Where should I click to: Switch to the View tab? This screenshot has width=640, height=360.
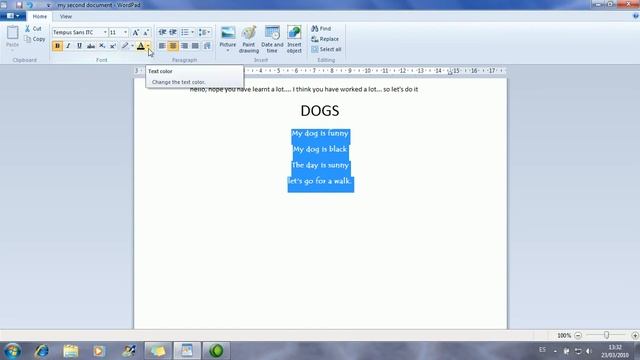coord(66,16)
